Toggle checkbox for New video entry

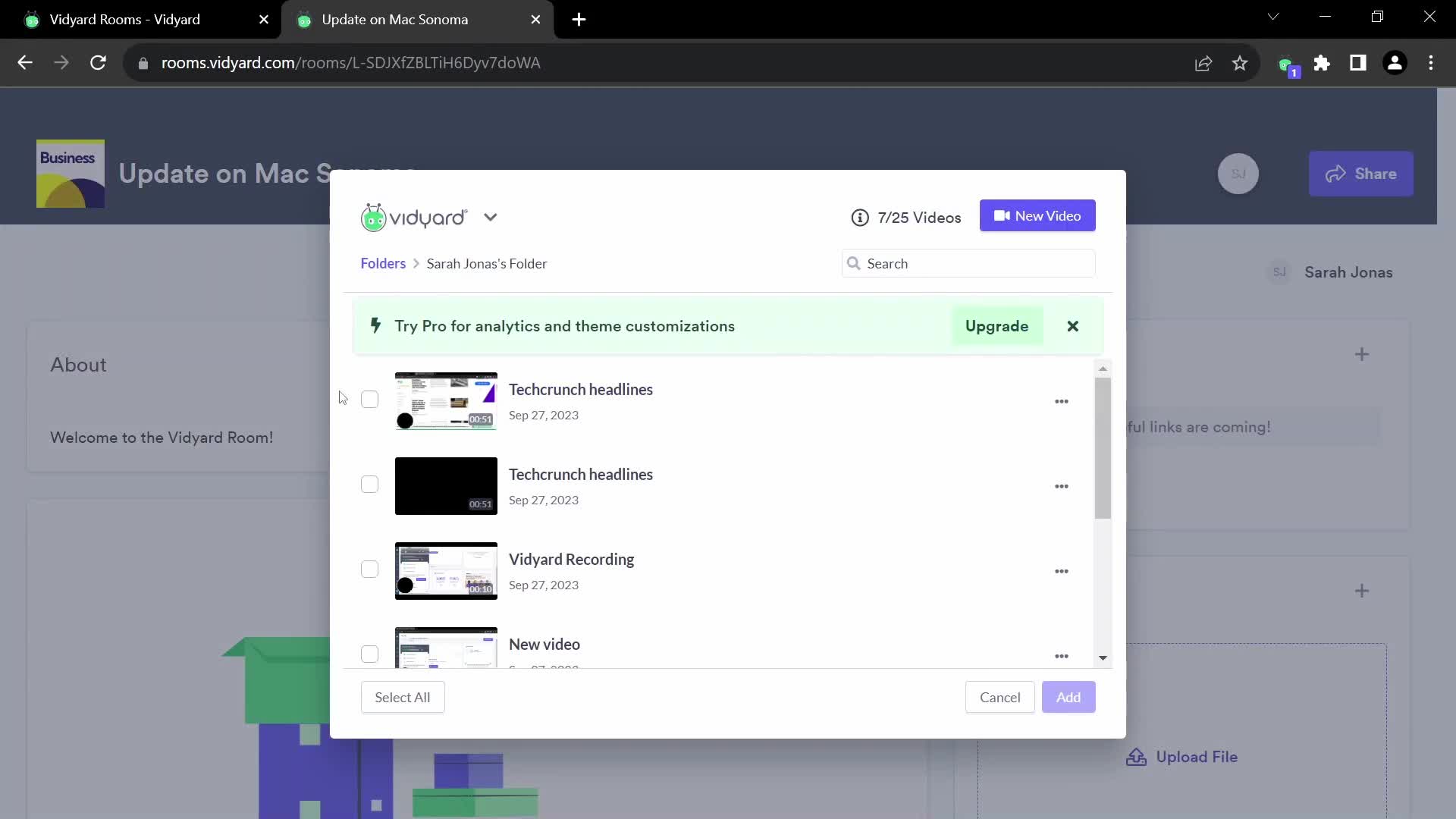(370, 654)
